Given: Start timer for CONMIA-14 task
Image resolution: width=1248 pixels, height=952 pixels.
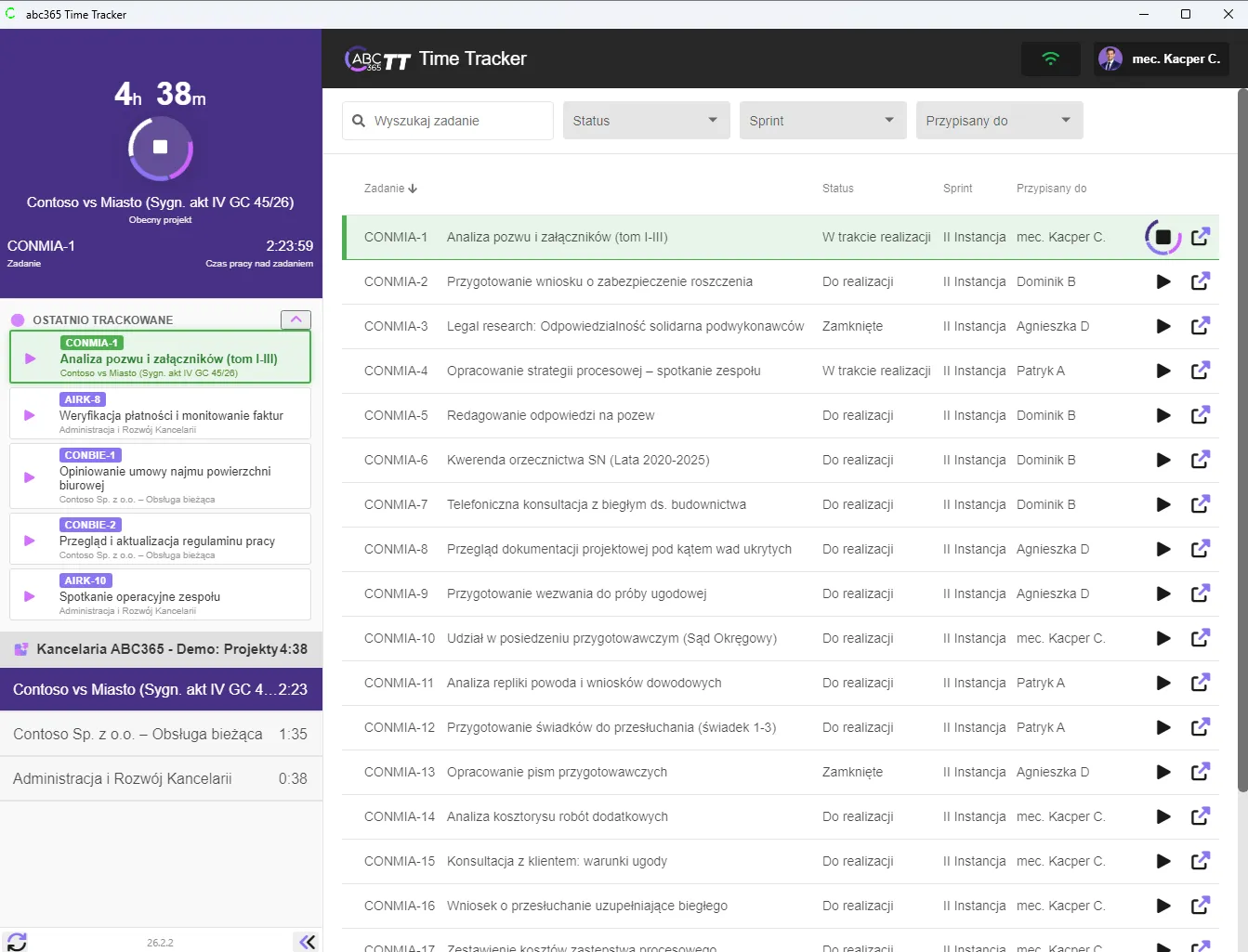Looking at the screenshot, I should [x=1163, y=816].
